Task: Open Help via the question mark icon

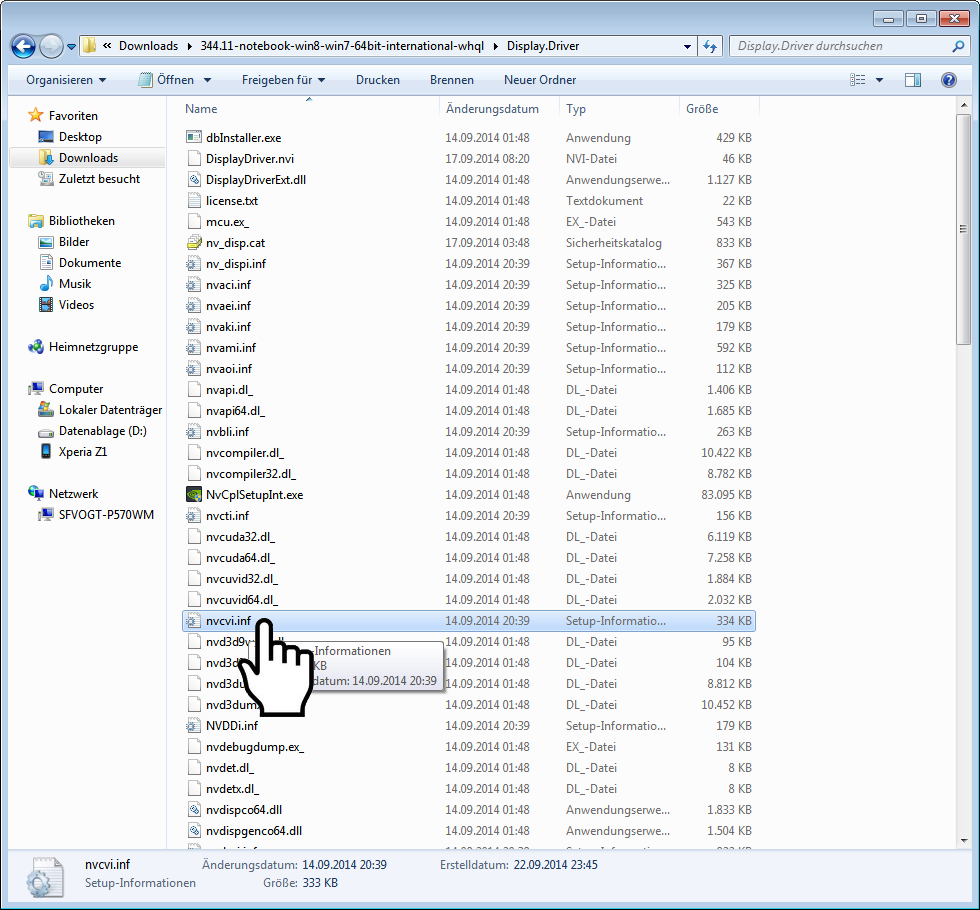Action: (949, 80)
